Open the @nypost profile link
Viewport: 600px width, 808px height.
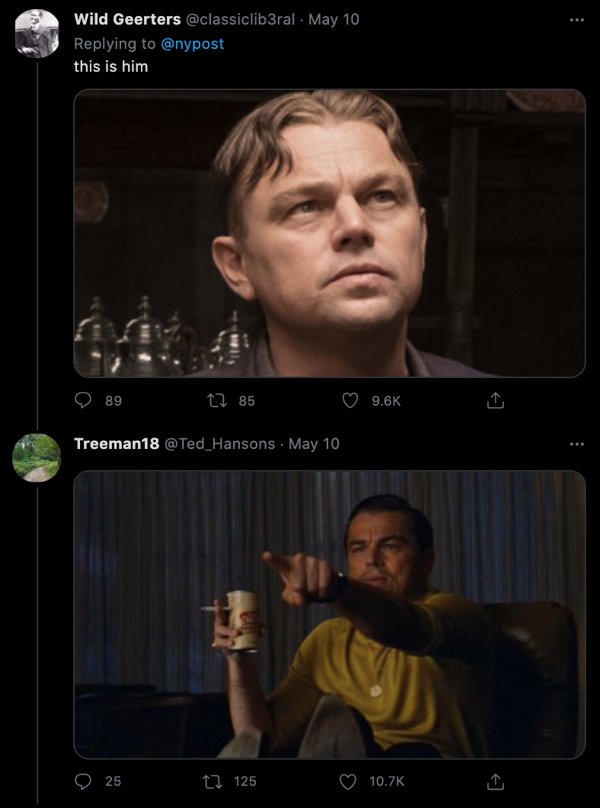(192, 44)
